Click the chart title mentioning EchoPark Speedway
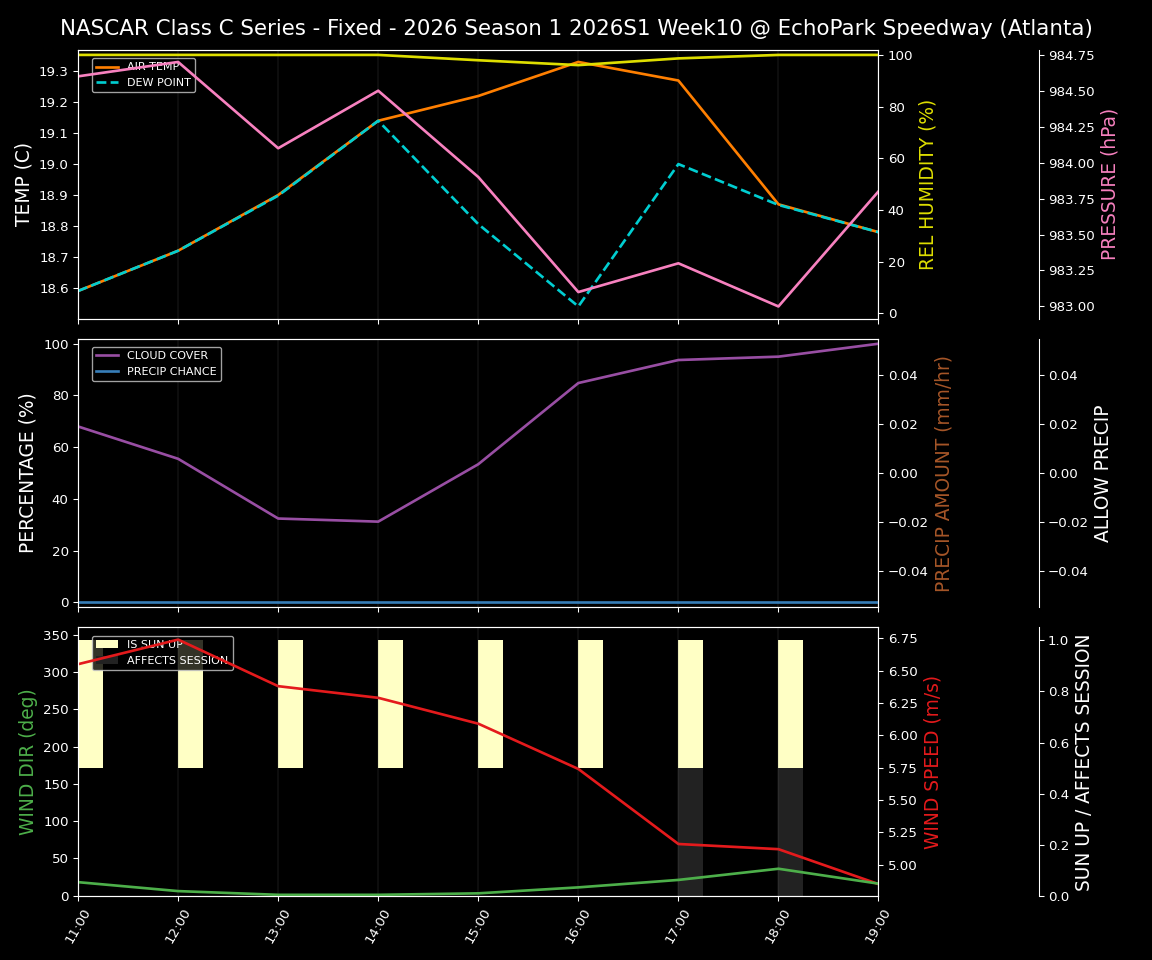 575,27
